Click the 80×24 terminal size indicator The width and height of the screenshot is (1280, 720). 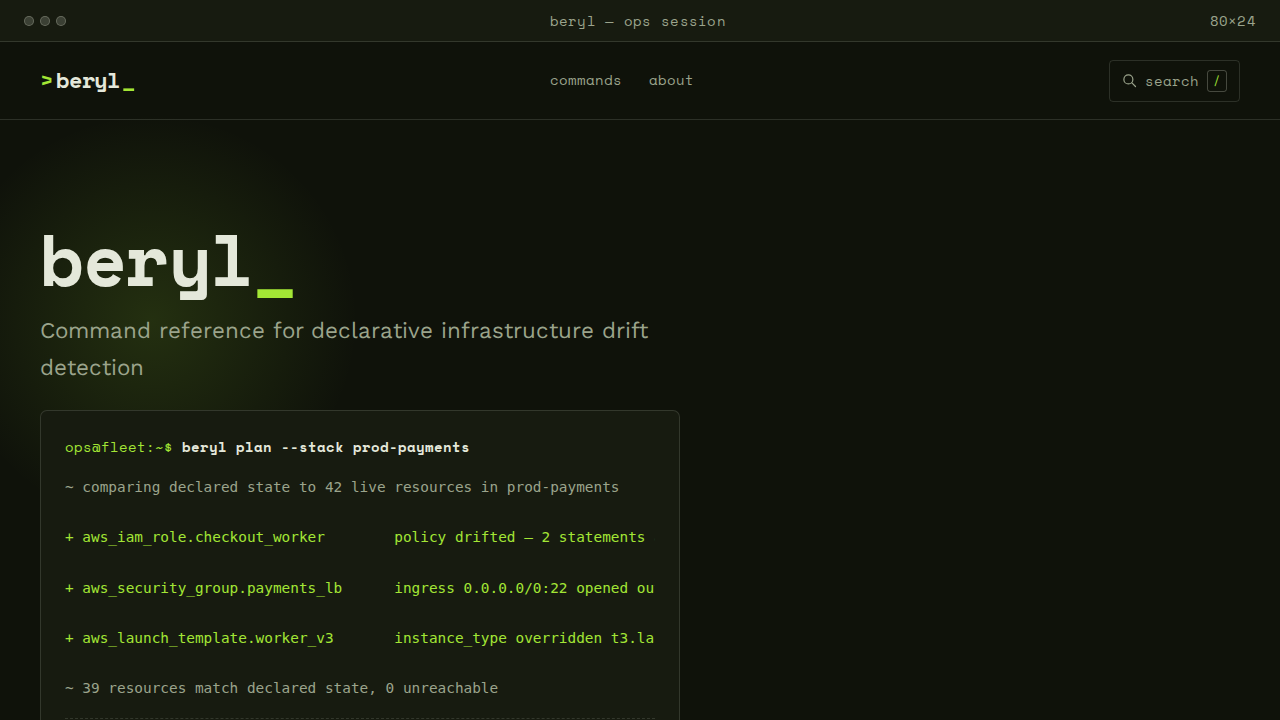point(1232,21)
